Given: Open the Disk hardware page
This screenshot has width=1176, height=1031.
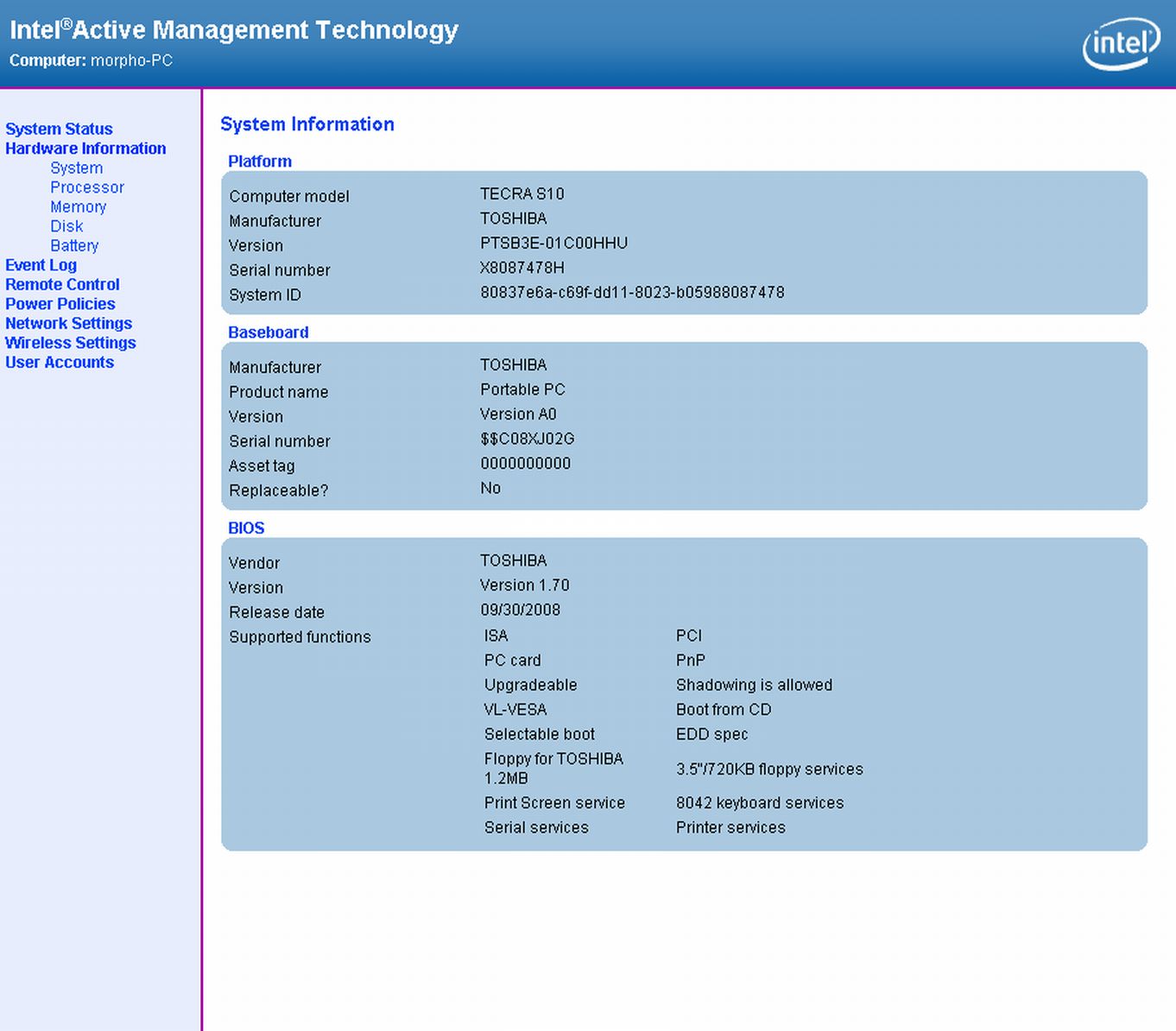Looking at the screenshot, I should click(66, 226).
